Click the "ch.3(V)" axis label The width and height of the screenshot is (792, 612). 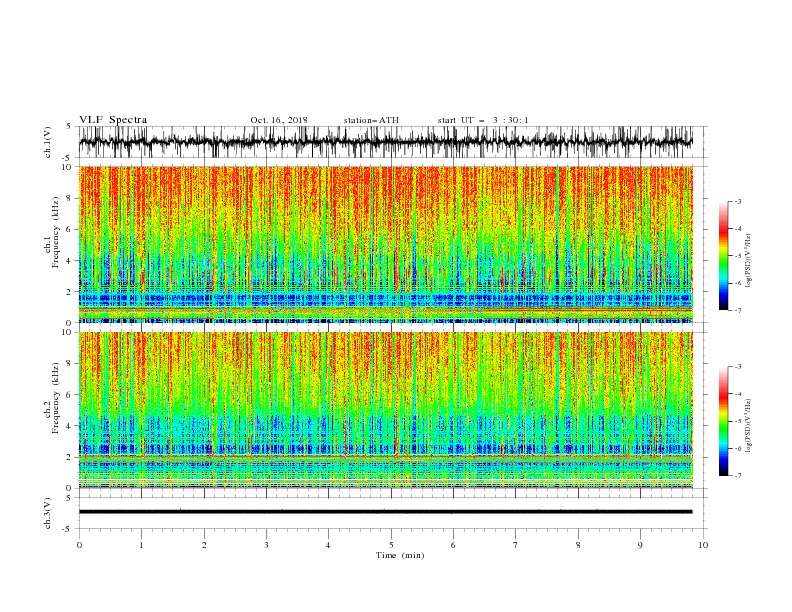tap(48, 513)
